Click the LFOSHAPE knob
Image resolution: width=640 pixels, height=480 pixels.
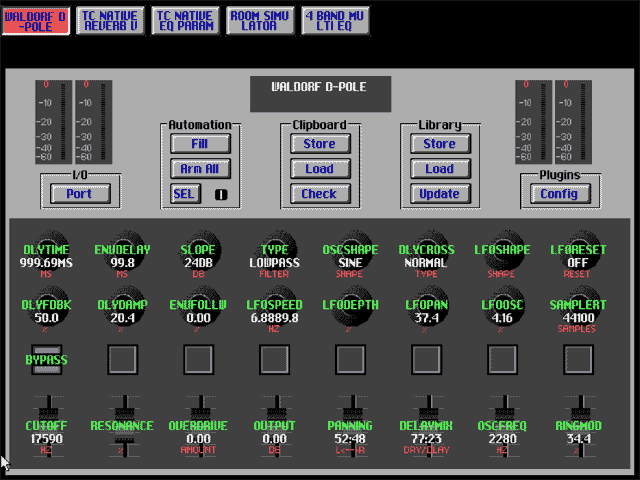503,250
